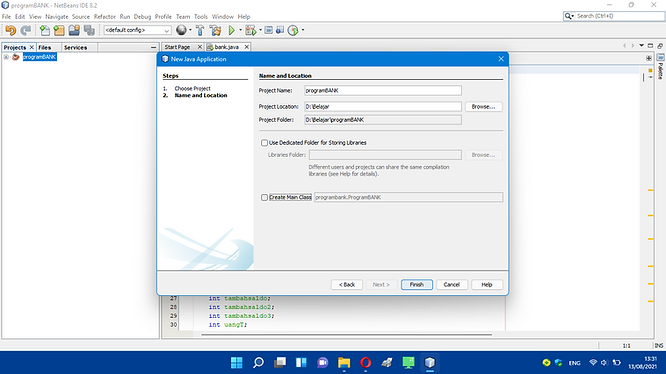Enable the Create Main Class checkbox

(264, 197)
